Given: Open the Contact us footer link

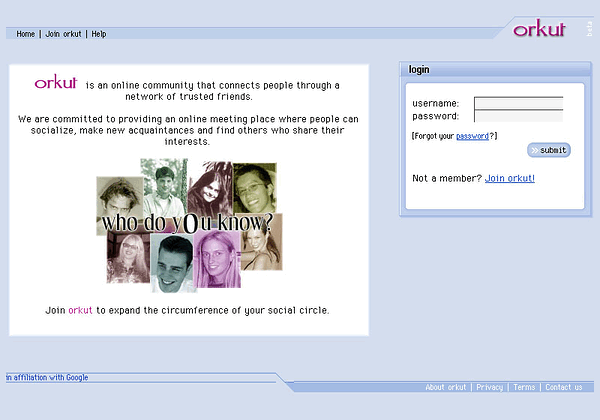Looking at the screenshot, I should (x=564, y=387).
